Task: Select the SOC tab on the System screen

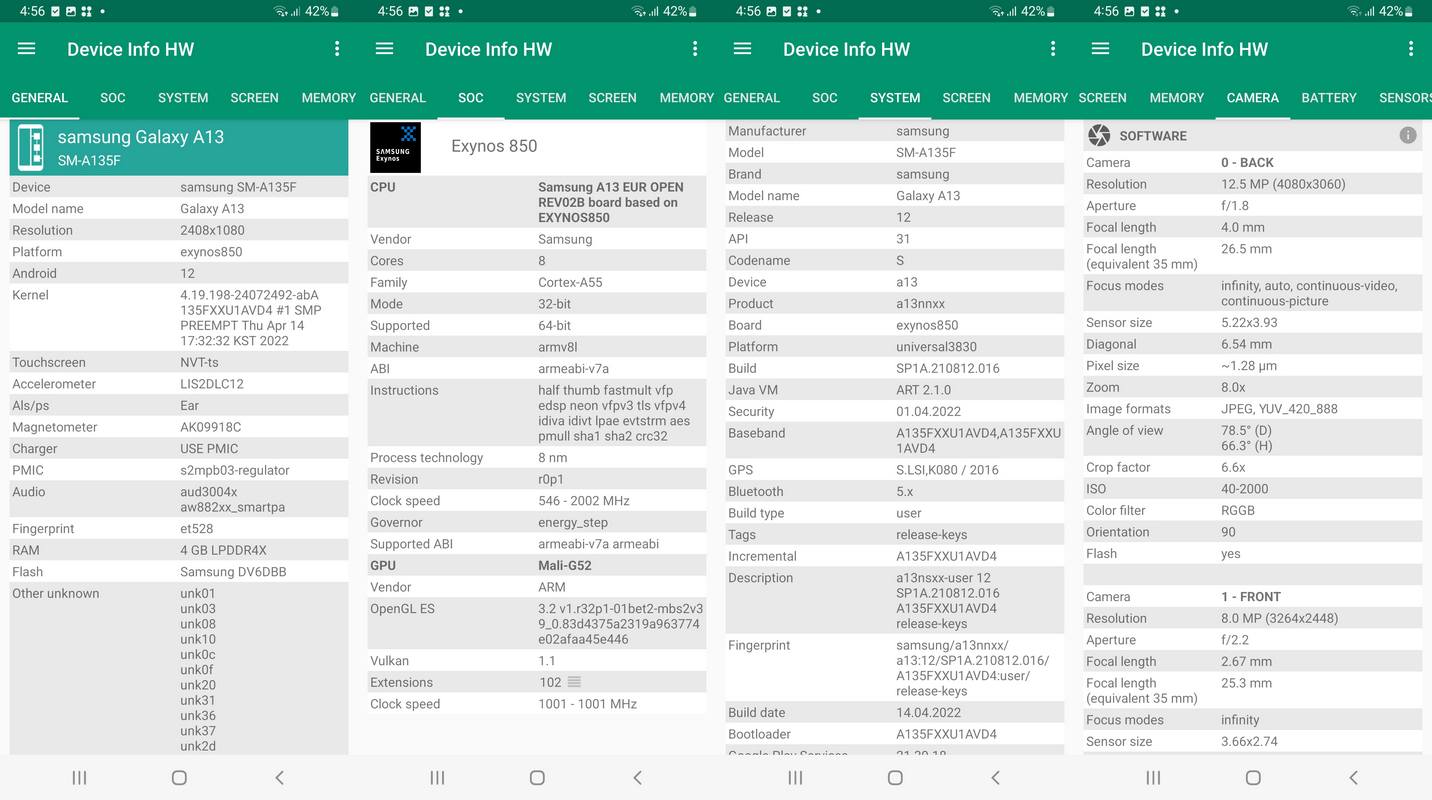Action: point(825,97)
